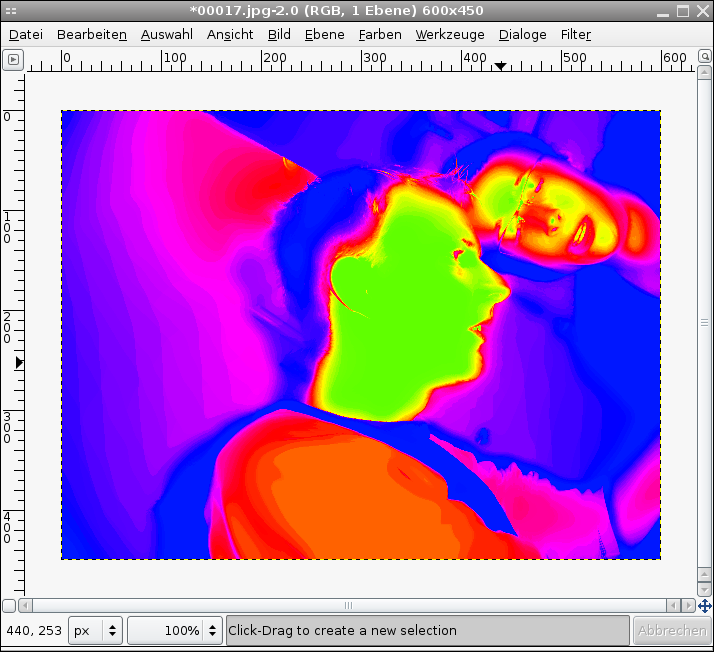
Task: Click the zoom-on-resize magnifier icon
Action: tap(704, 56)
